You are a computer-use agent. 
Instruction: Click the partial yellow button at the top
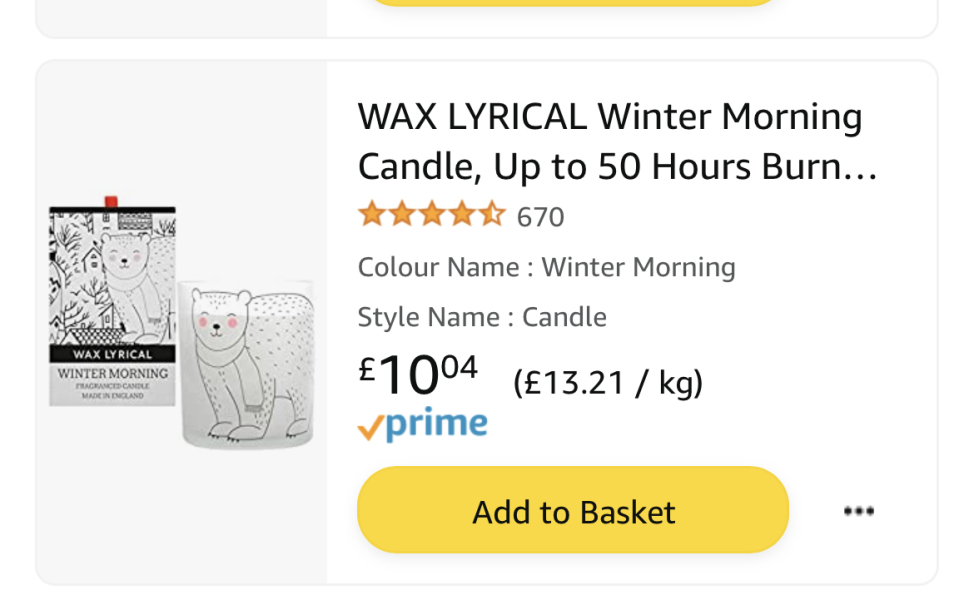click(573, 3)
